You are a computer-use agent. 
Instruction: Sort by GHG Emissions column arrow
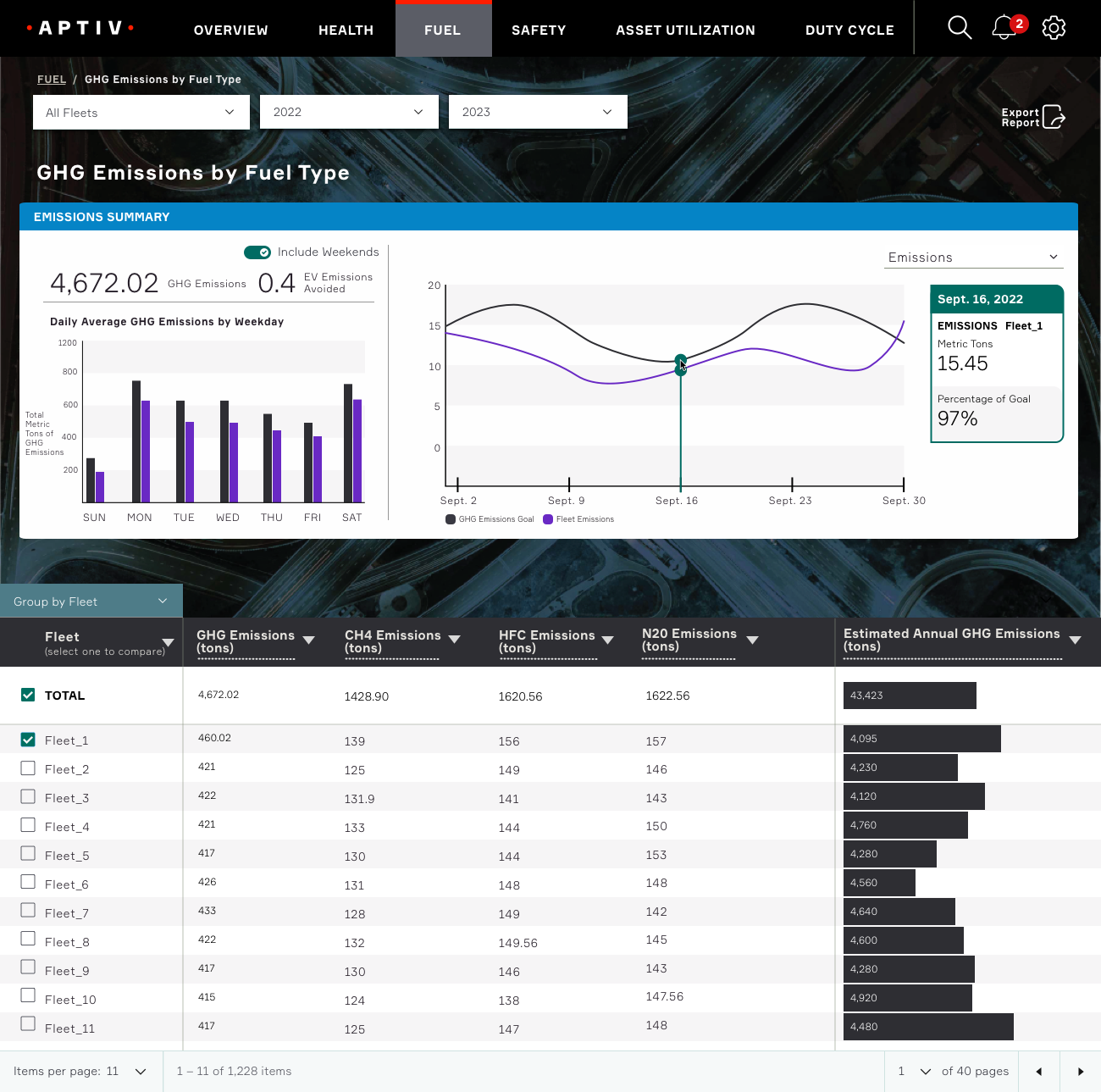coord(308,640)
